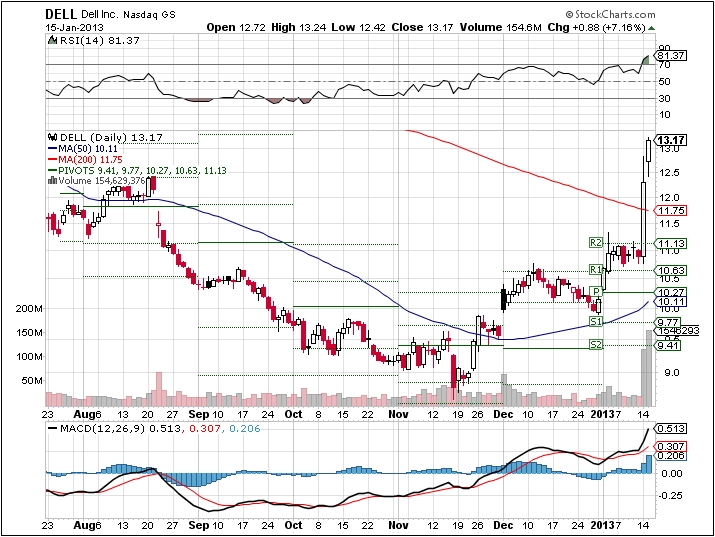Viewport: 715px width, 537px height.
Task: Click the 81.37 RSI value tag
Action: pos(671,56)
